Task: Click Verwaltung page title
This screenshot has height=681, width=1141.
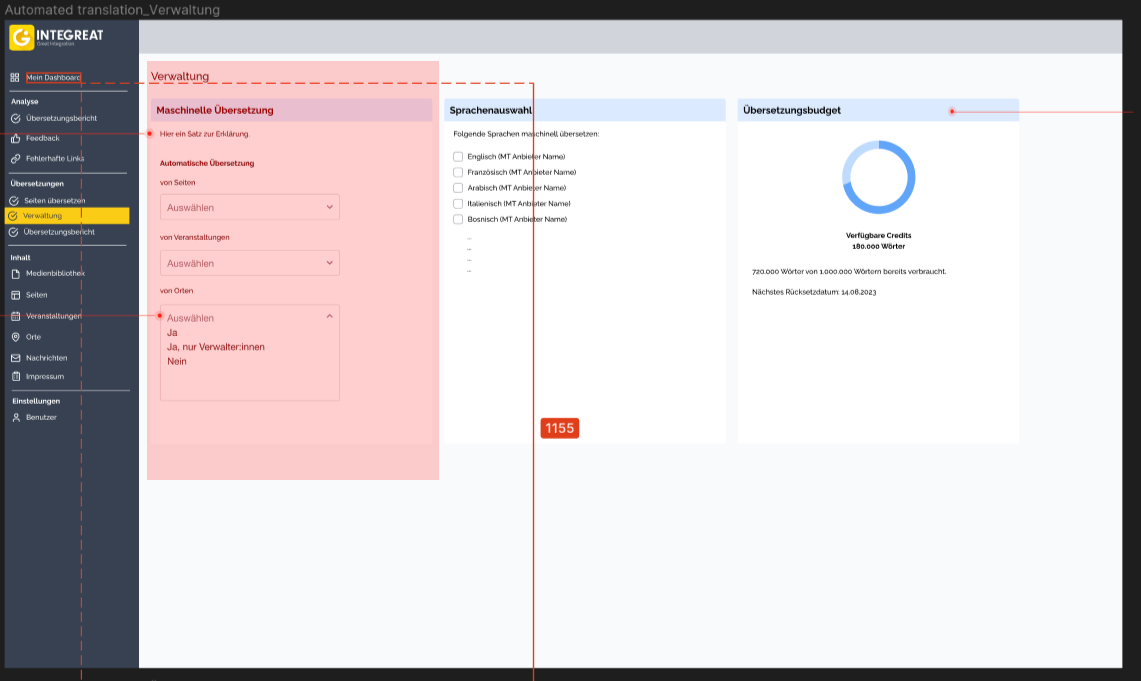Action: coord(180,76)
